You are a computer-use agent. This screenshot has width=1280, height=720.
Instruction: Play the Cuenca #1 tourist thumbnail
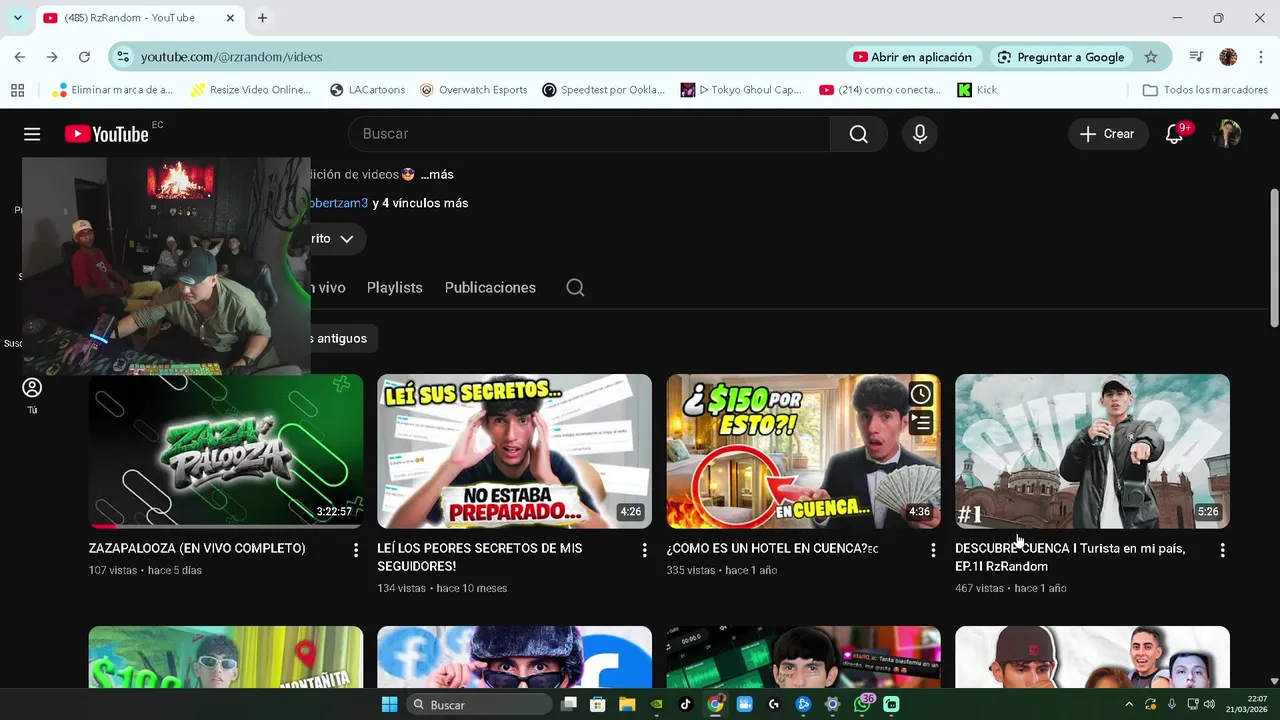pos(1092,451)
